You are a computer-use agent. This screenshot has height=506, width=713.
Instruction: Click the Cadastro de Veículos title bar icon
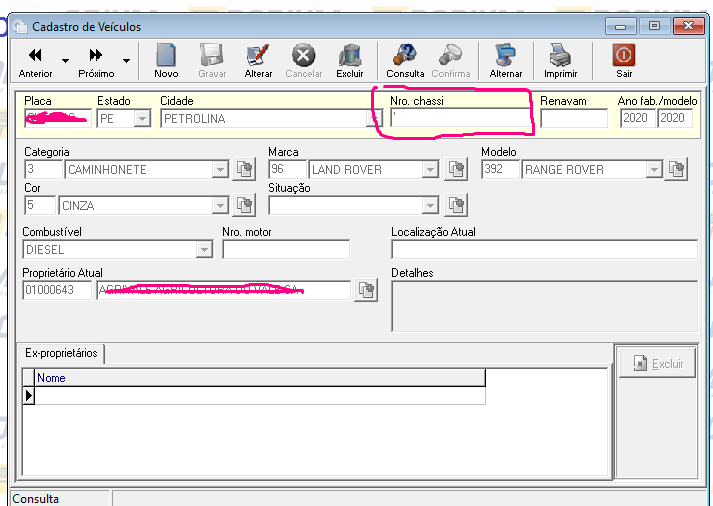pyautogui.click(x=20, y=27)
